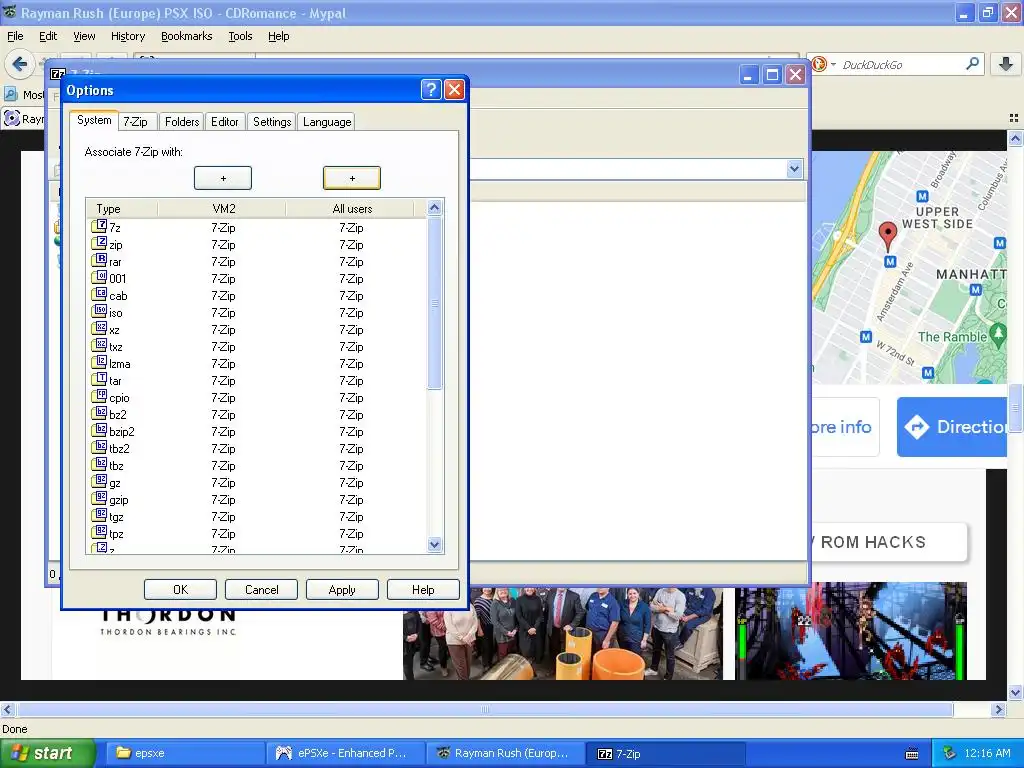Screen dimensions: 1024x768
Task: Select the zip file type icon
Action: click(x=99, y=244)
